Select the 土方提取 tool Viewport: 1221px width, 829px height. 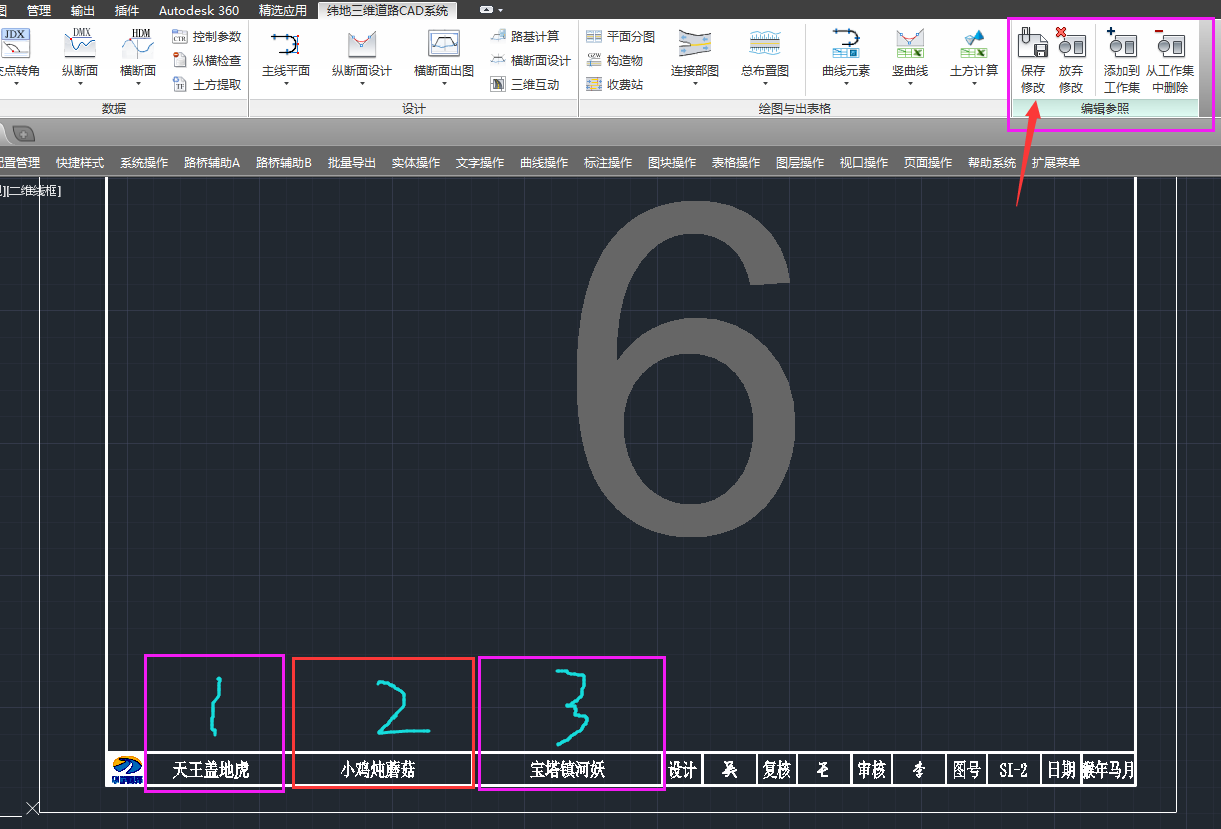click(x=207, y=85)
